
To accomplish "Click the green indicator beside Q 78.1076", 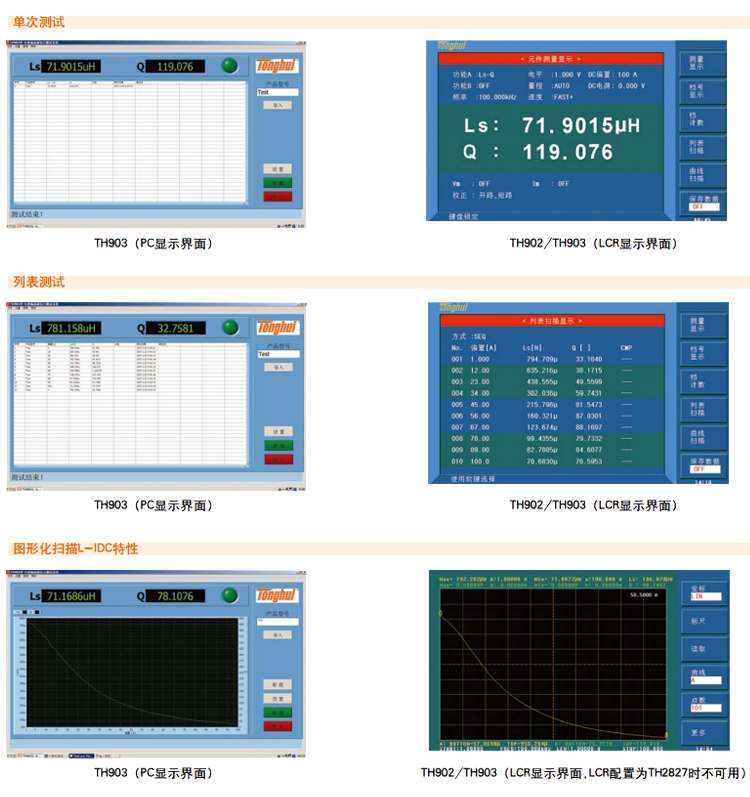I will point(230,596).
